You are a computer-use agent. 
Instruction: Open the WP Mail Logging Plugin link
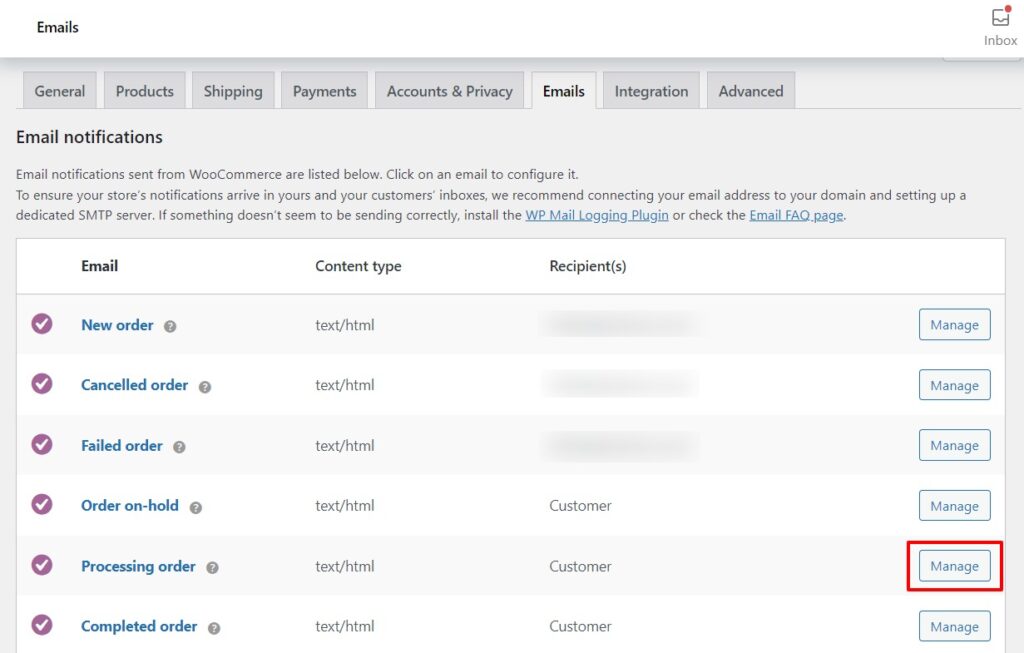click(x=598, y=214)
